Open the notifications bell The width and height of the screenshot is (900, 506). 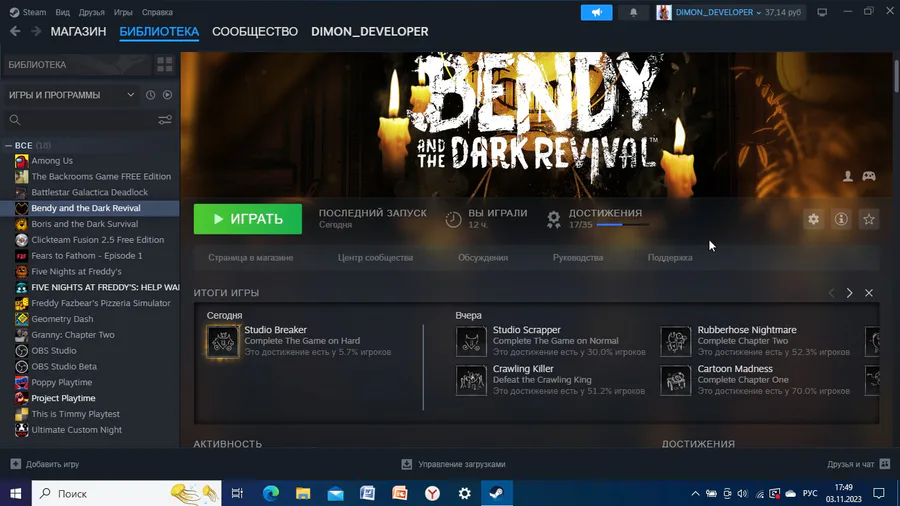pos(634,12)
